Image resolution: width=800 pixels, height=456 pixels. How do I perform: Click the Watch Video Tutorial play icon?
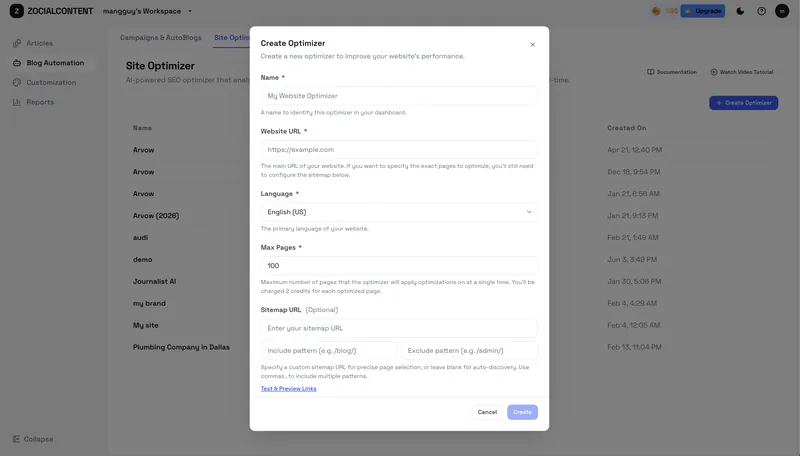coord(714,72)
